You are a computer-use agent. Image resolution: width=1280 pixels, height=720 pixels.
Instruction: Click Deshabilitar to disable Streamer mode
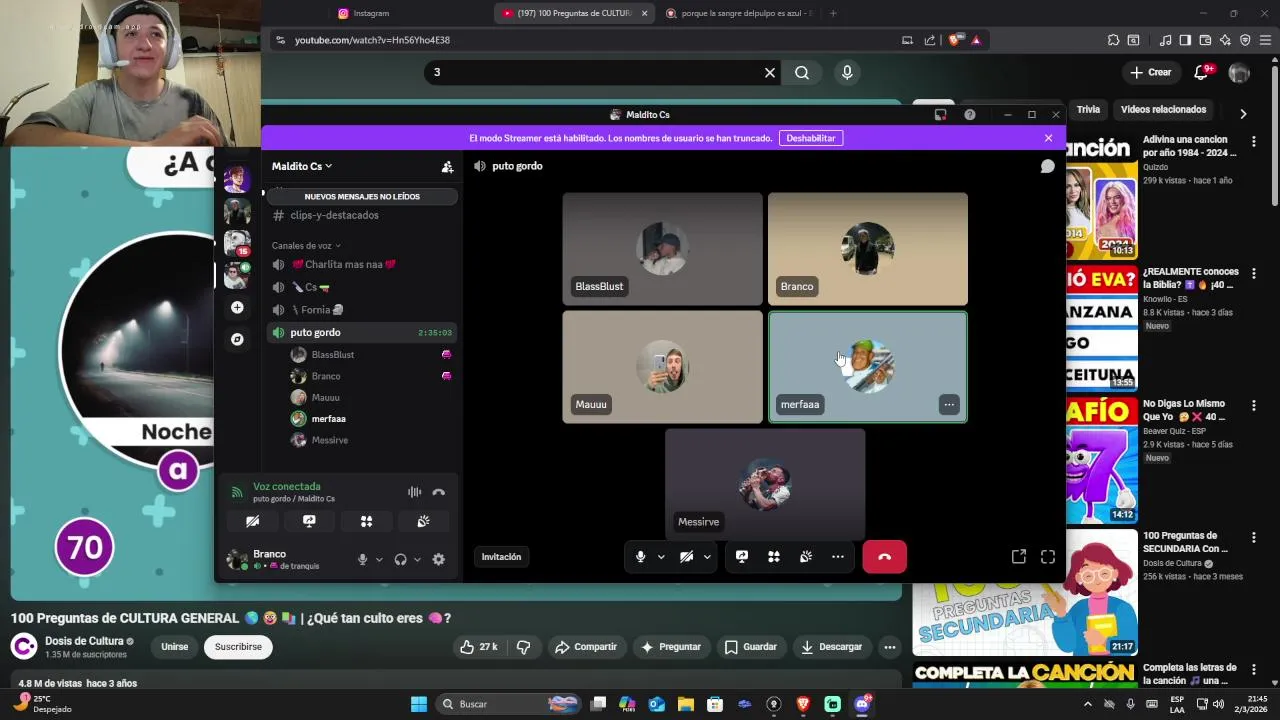(811, 138)
